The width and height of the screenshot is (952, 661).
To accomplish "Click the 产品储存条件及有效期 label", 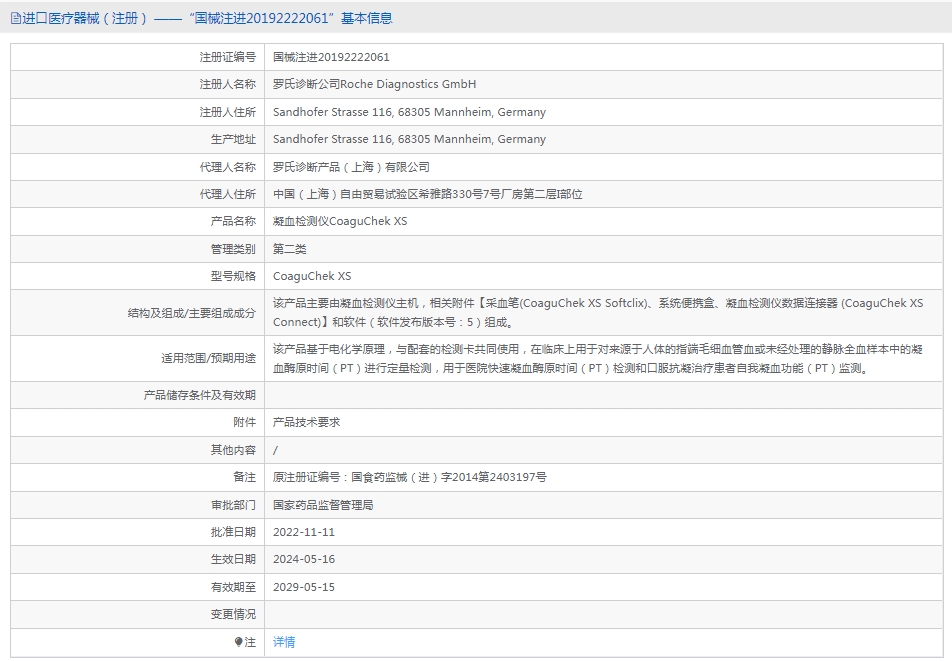I will tap(200, 395).
